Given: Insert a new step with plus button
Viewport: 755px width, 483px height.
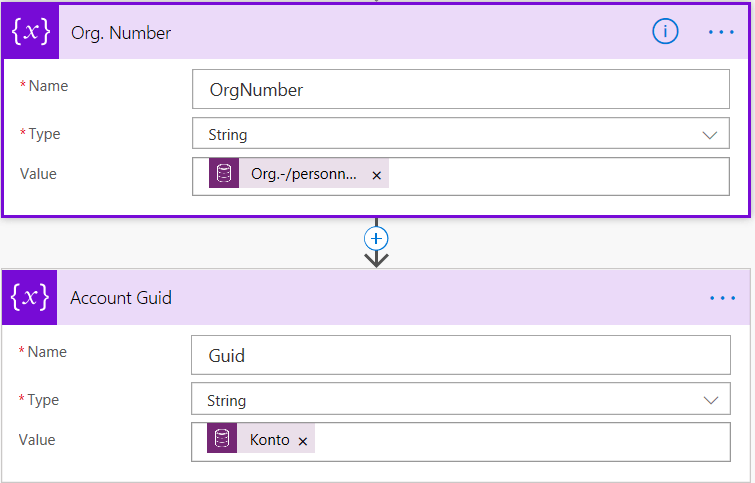Looking at the screenshot, I should [x=377, y=238].
